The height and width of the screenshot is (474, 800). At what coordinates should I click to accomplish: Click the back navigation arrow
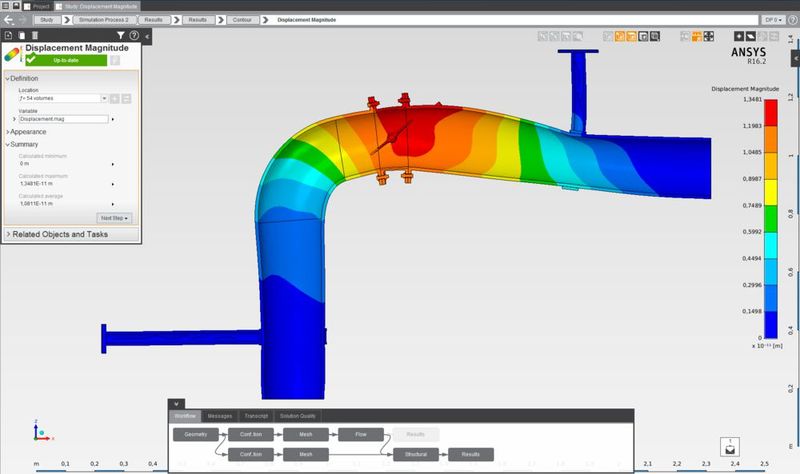pyautogui.click(x=8, y=19)
